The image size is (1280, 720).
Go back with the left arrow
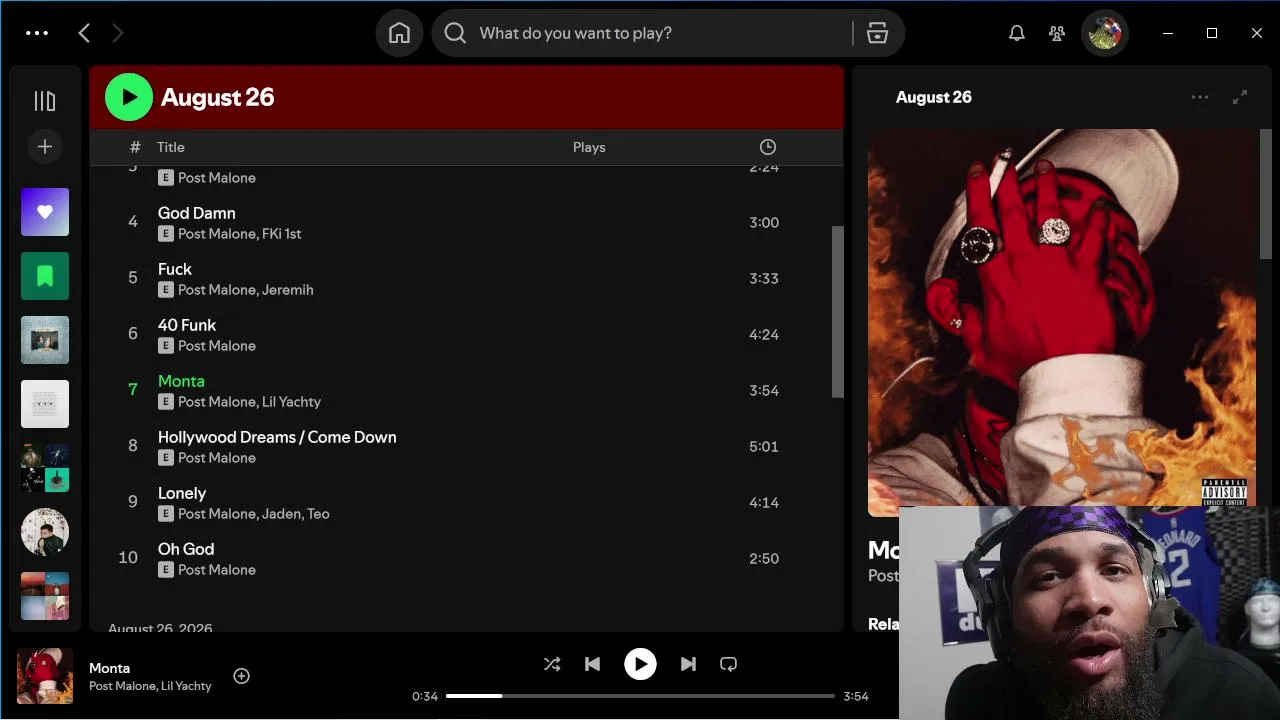84,33
